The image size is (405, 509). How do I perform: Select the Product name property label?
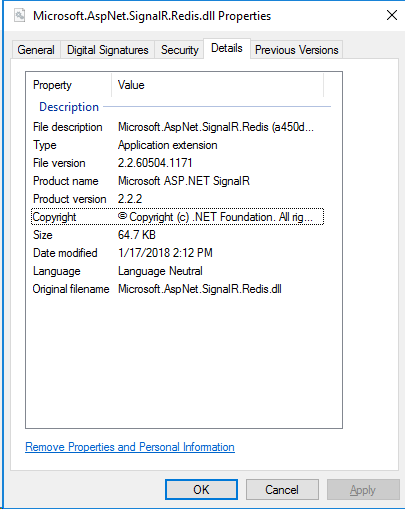pos(66,181)
